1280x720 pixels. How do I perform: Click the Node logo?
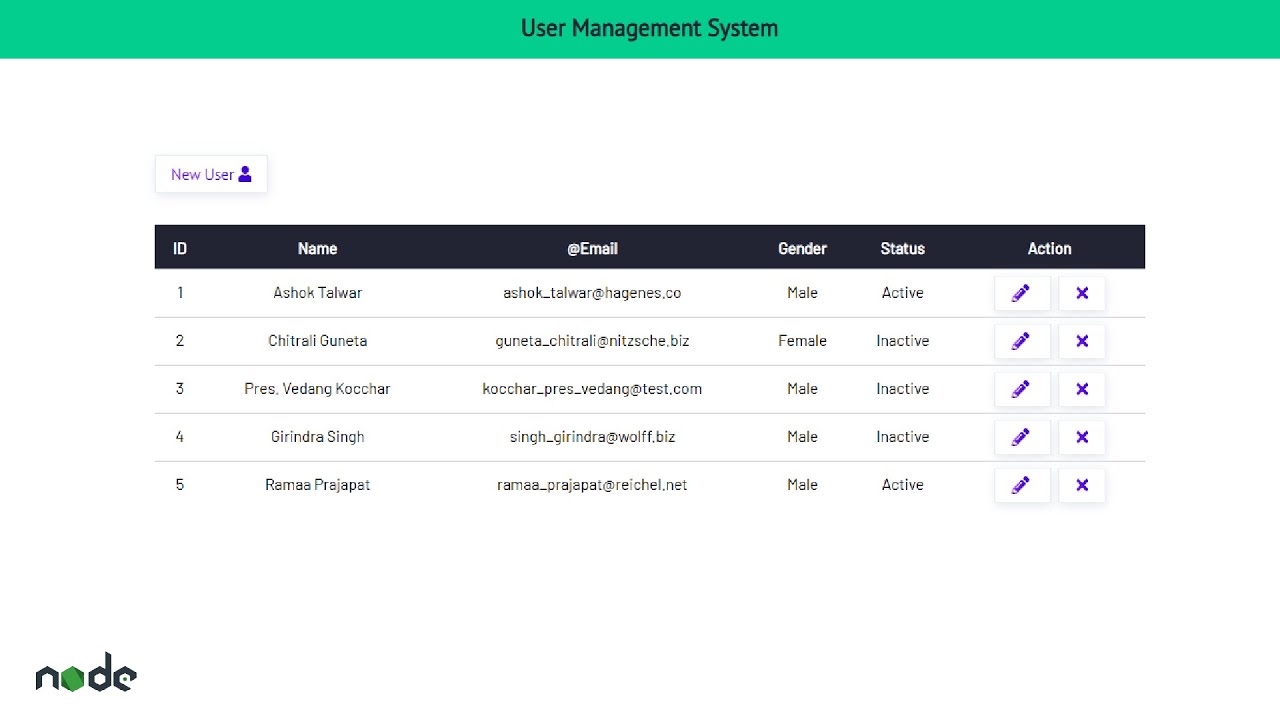tap(86, 673)
